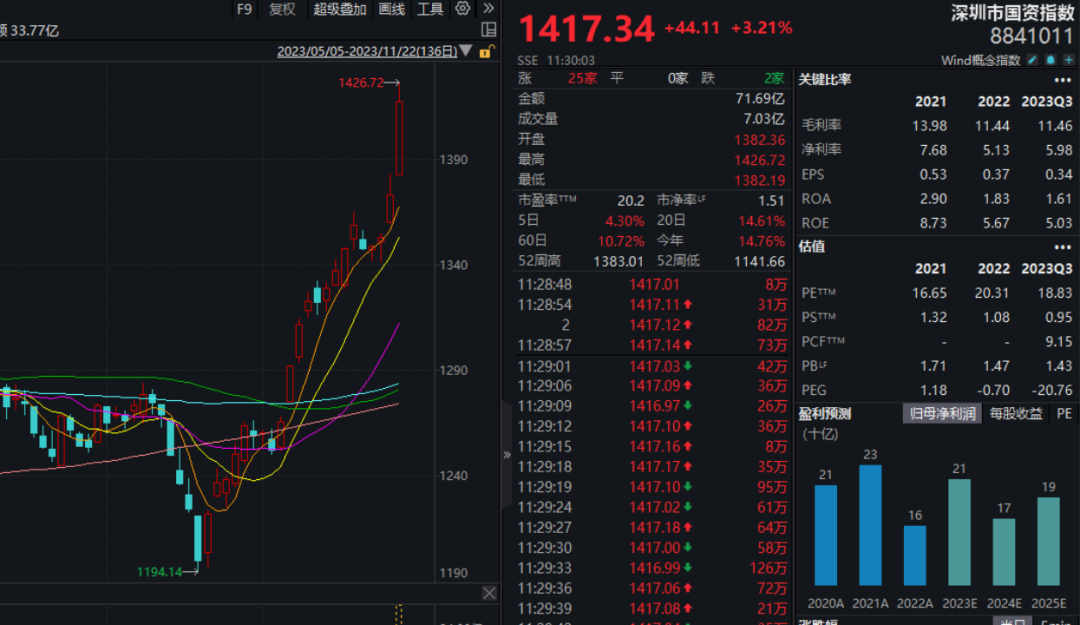1080x625 pixels.
Task: Toggle the orange padlock next to date range
Action: tap(486, 51)
